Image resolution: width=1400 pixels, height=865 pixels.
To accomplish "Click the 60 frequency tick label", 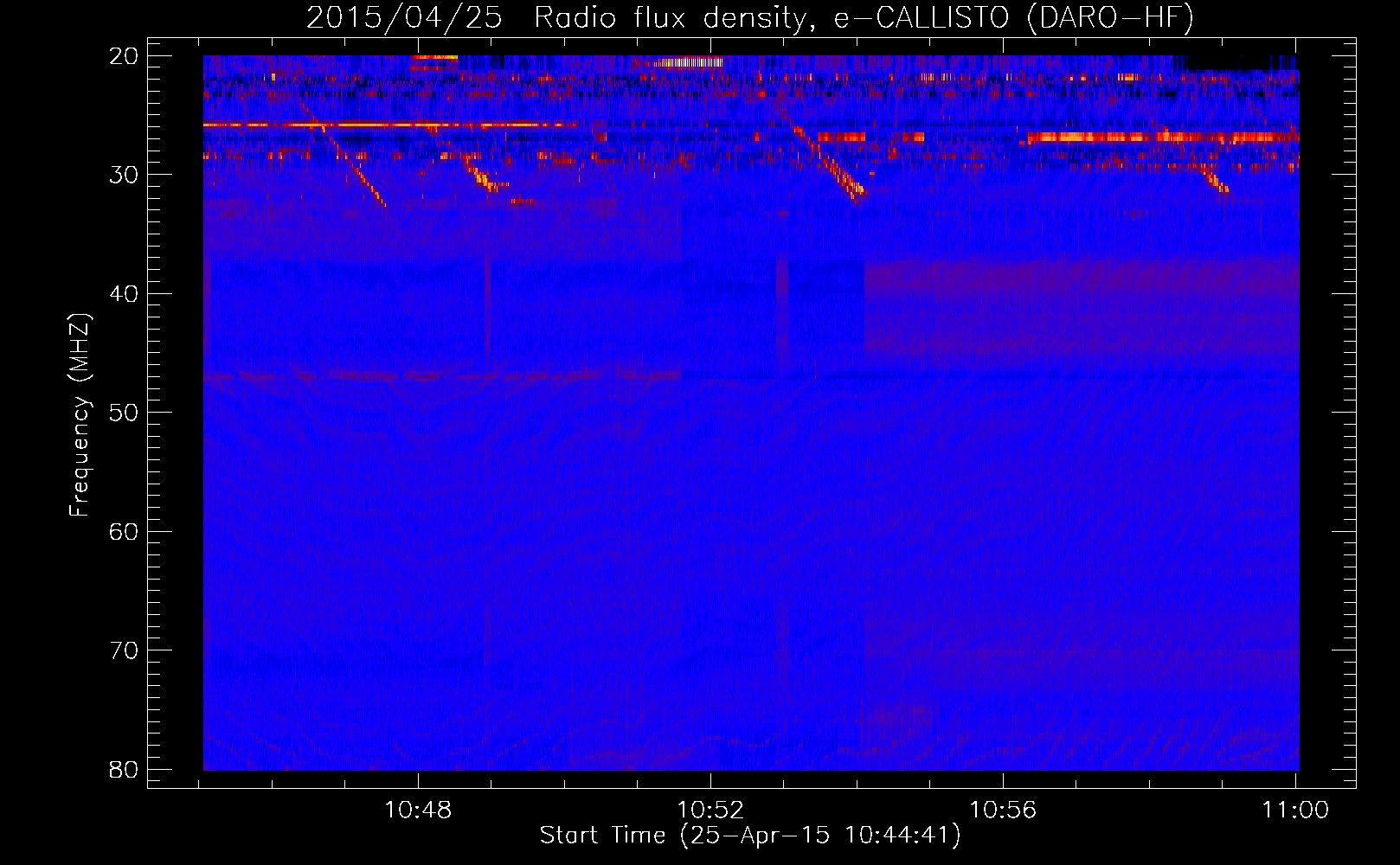I will pos(125,531).
